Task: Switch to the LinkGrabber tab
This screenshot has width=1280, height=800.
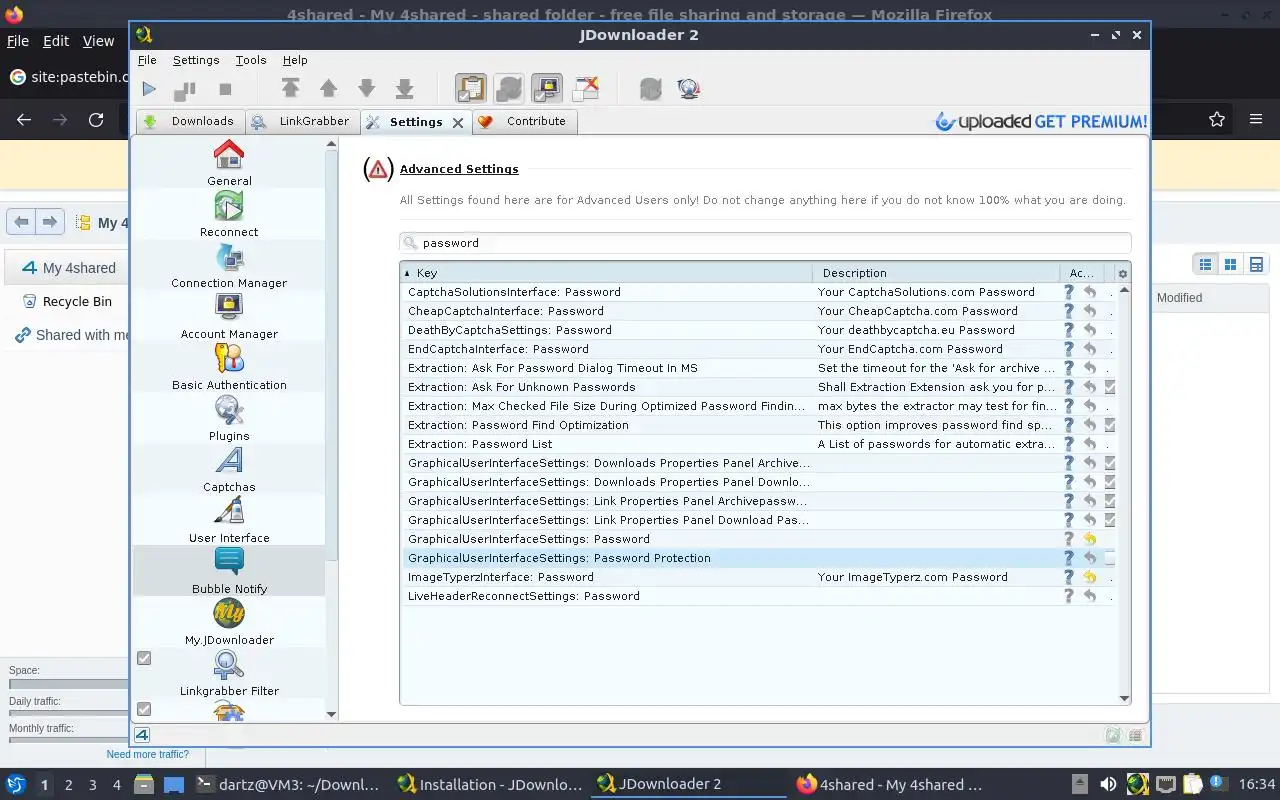Action: point(301,121)
